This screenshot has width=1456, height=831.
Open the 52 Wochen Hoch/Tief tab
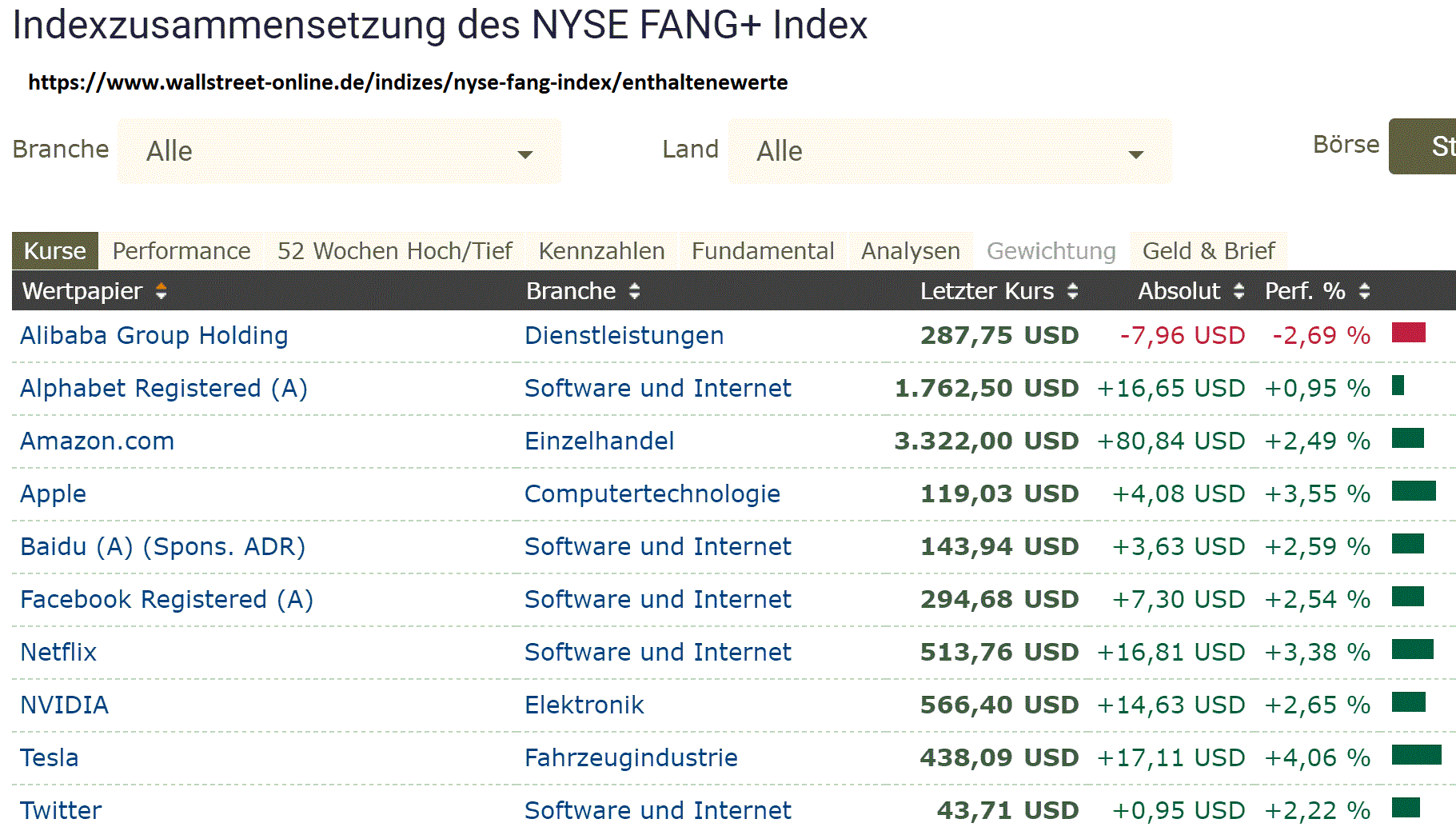pos(394,251)
